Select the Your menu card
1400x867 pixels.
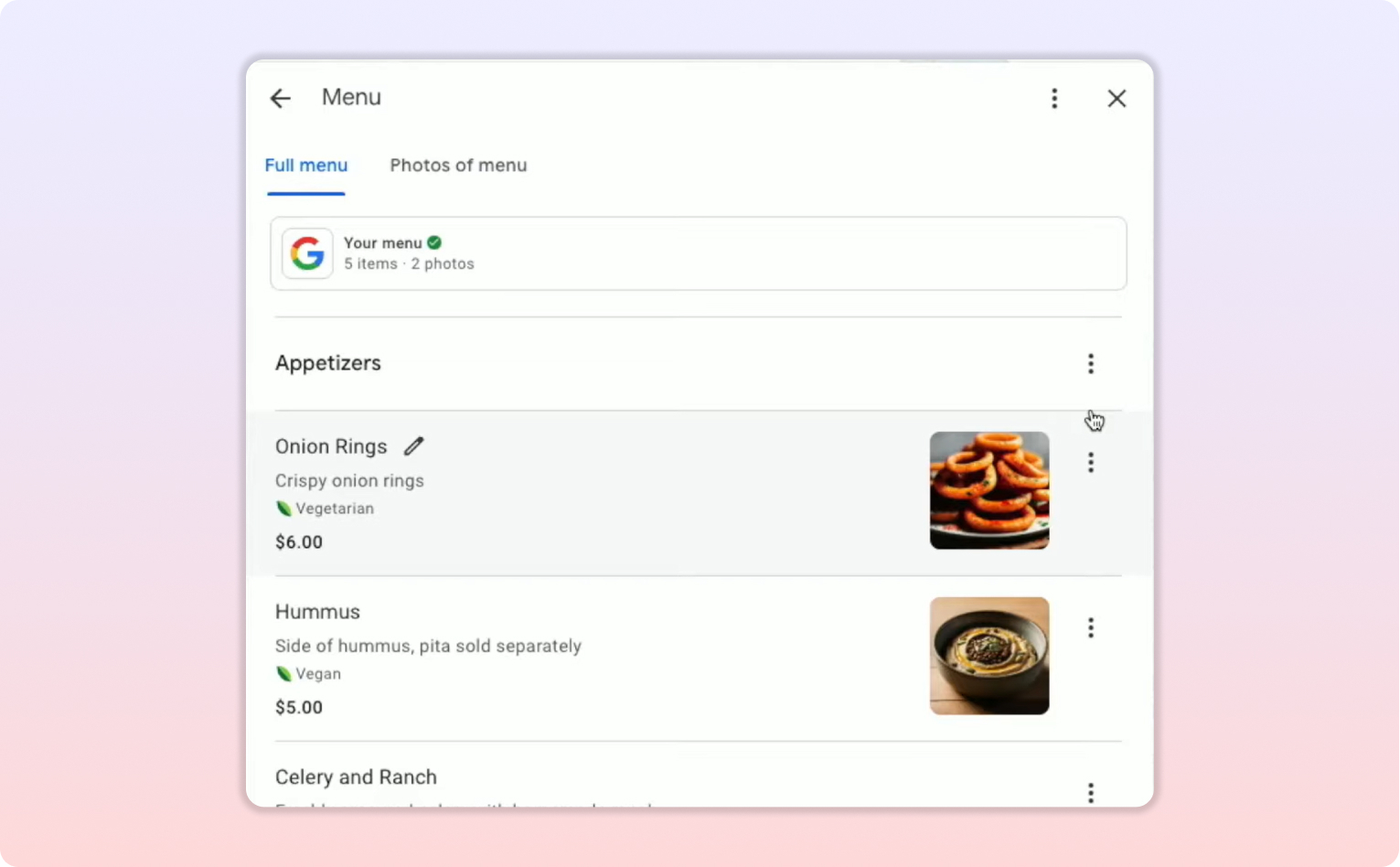698,253
